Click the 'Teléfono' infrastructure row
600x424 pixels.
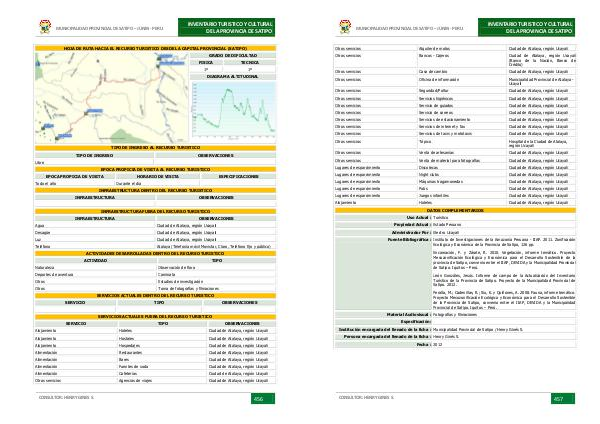pyautogui.click(x=155, y=247)
